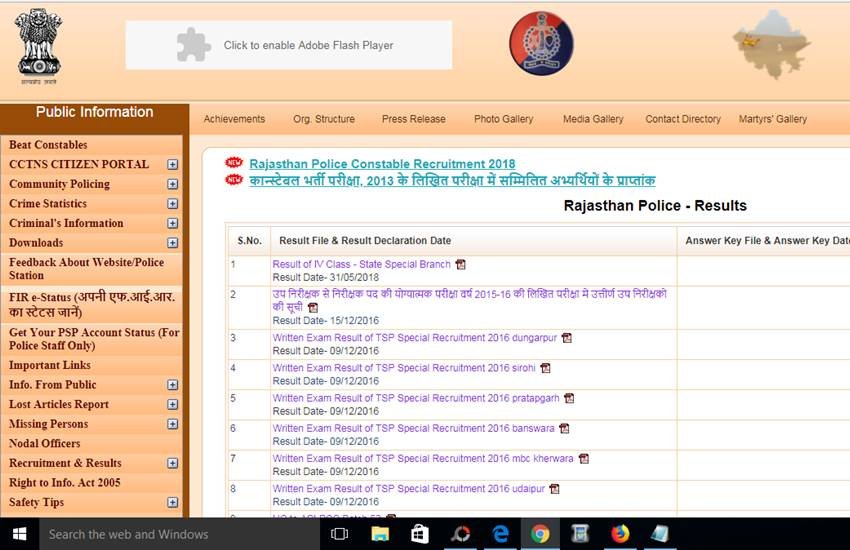Open the Press Release menu item

[x=413, y=119]
